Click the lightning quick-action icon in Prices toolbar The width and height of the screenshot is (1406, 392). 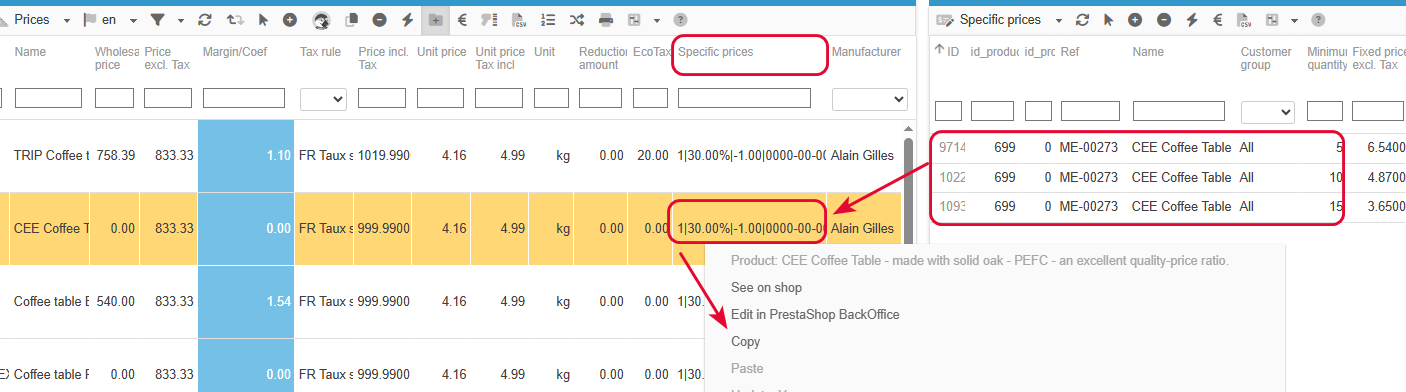407,20
